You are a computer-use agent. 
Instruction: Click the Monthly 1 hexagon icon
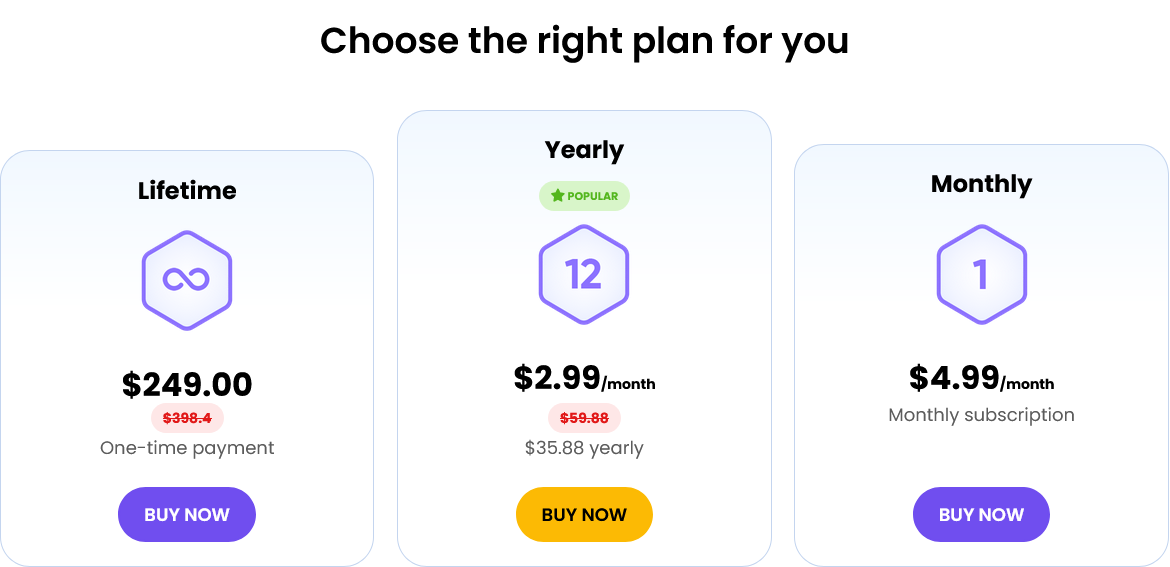981,274
